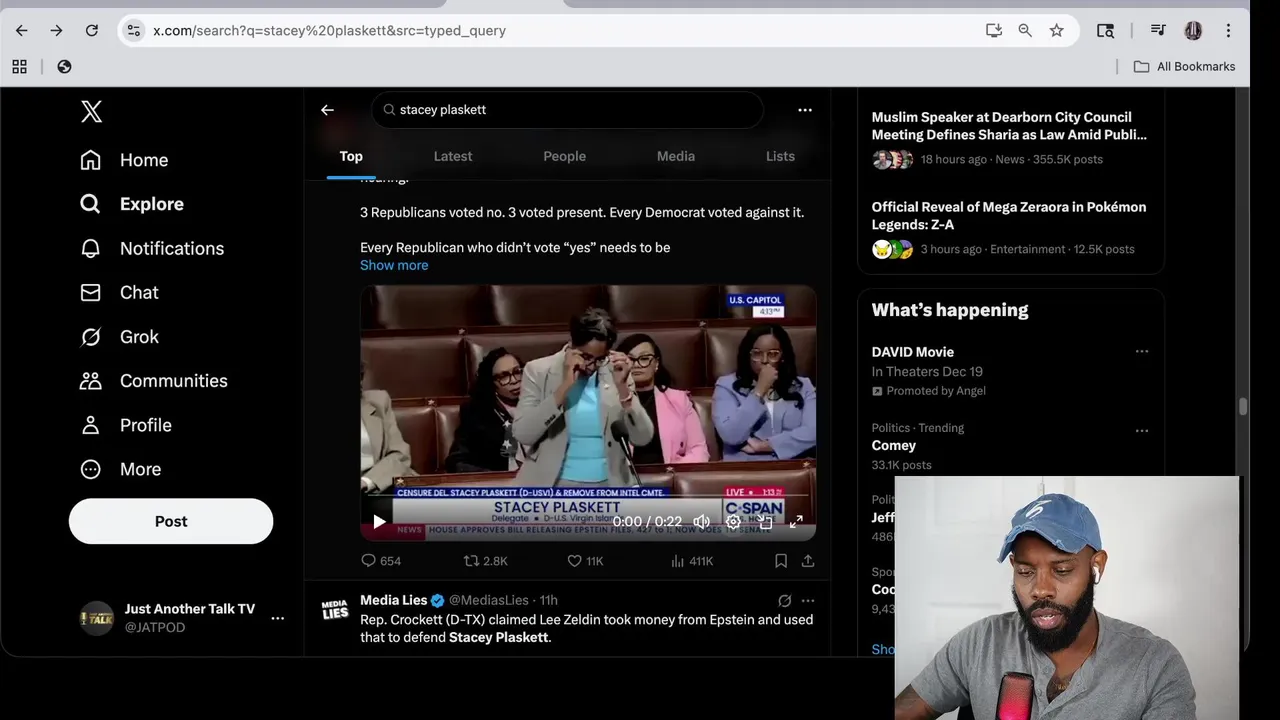Open Chrome three-dot menu
The image size is (1280, 720).
(1228, 31)
